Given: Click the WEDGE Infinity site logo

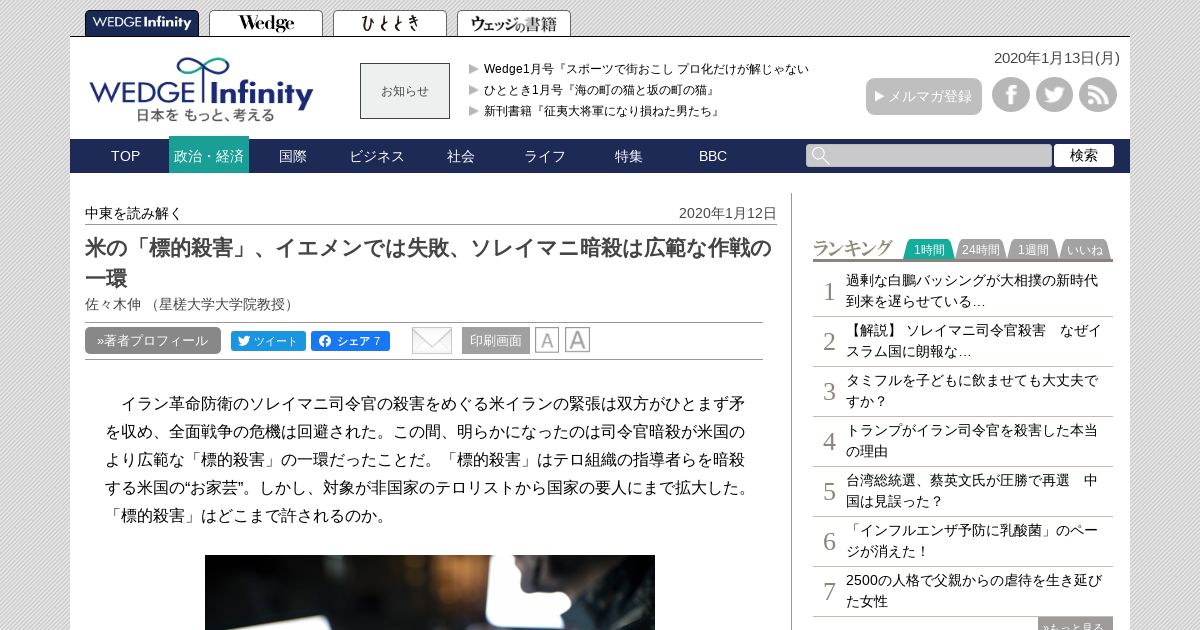Looking at the screenshot, I should coord(201,89).
